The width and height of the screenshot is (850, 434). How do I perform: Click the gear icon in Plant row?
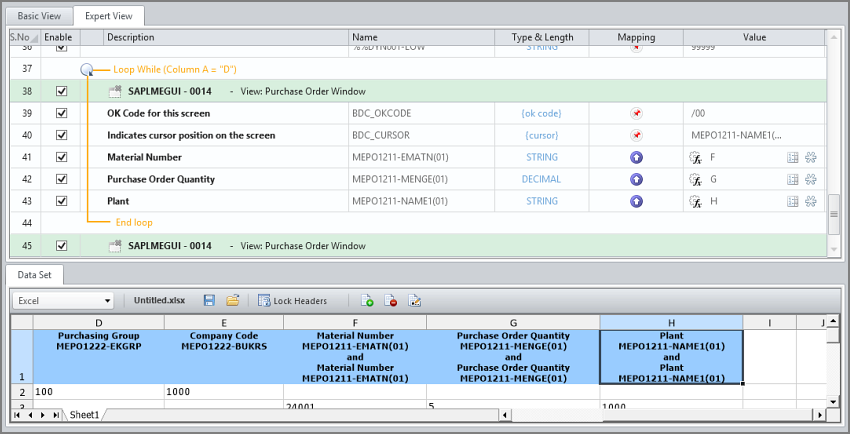coord(811,202)
